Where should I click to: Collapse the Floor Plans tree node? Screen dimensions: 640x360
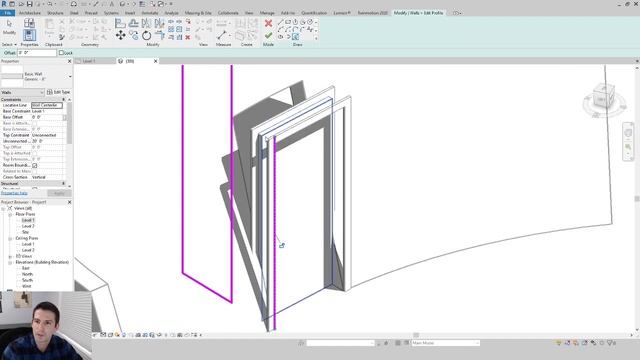(10, 214)
